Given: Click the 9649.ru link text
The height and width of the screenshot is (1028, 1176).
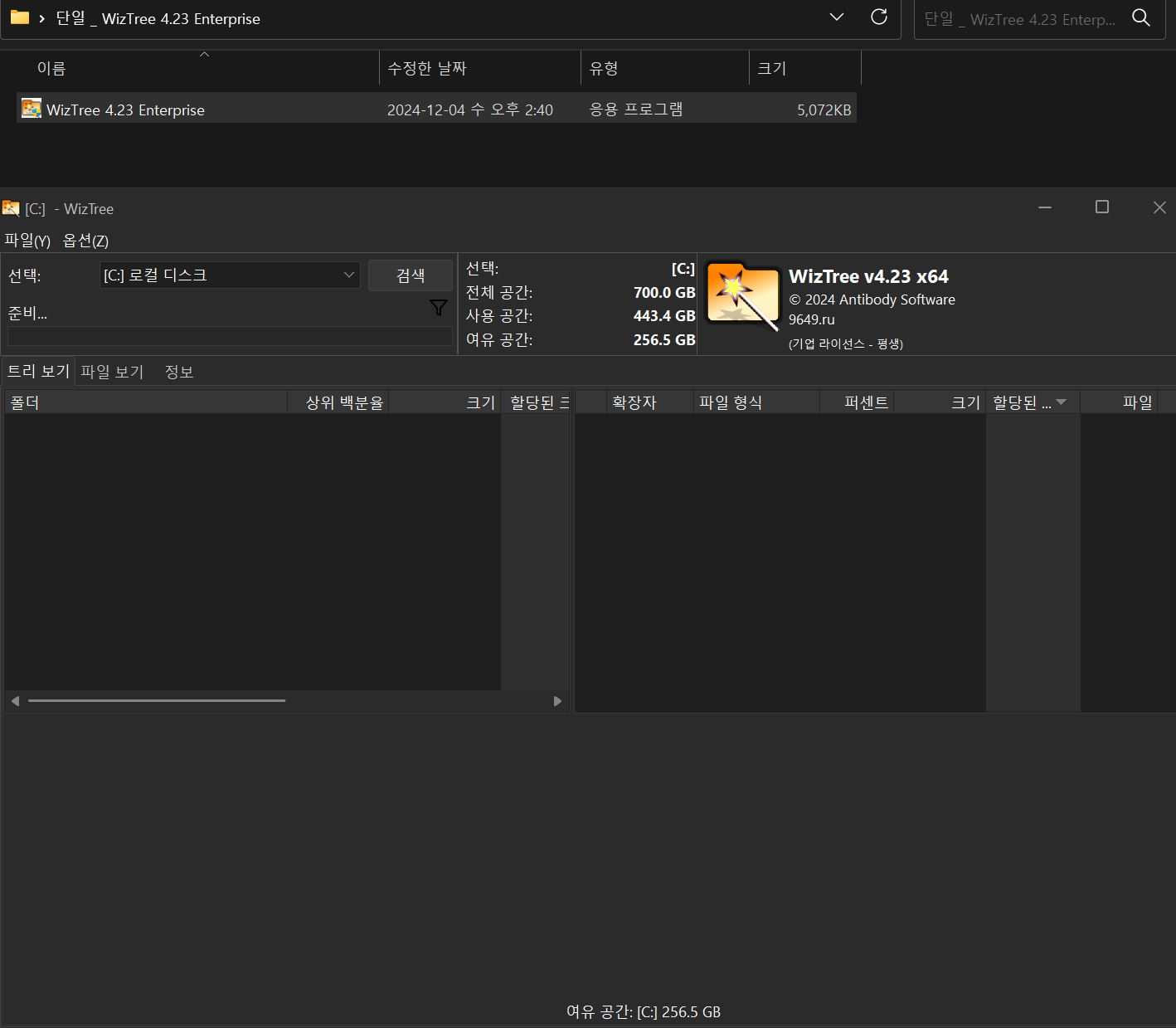Looking at the screenshot, I should click(811, 319).
